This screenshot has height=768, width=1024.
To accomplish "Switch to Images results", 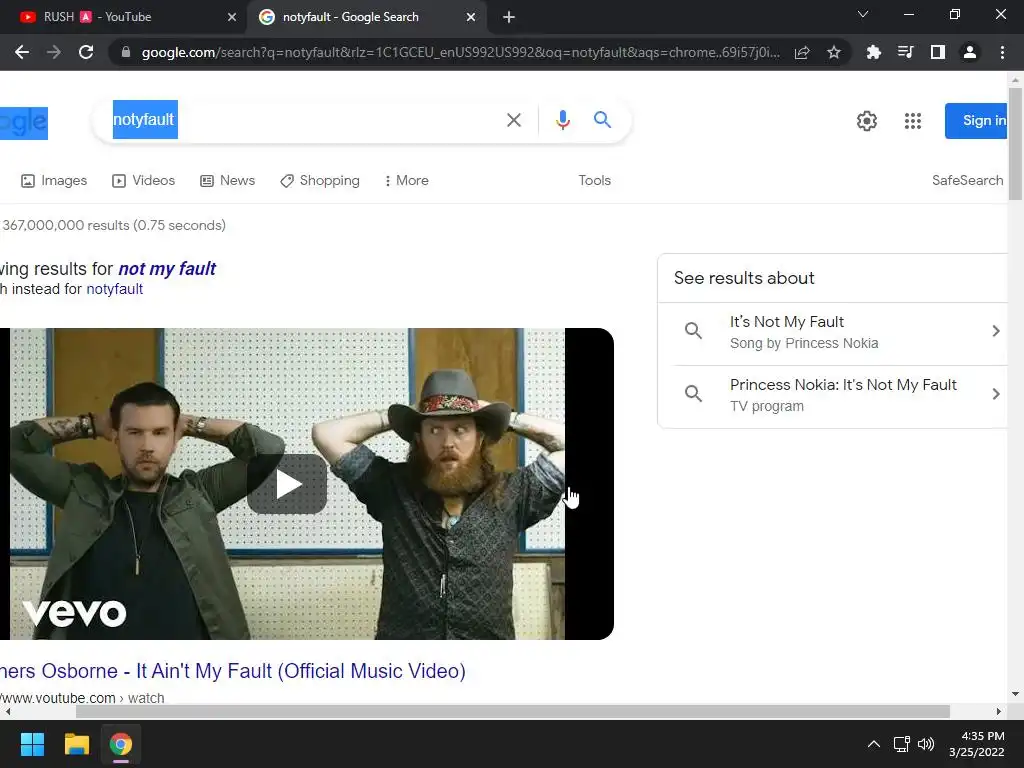I will [x=54, y=180].
